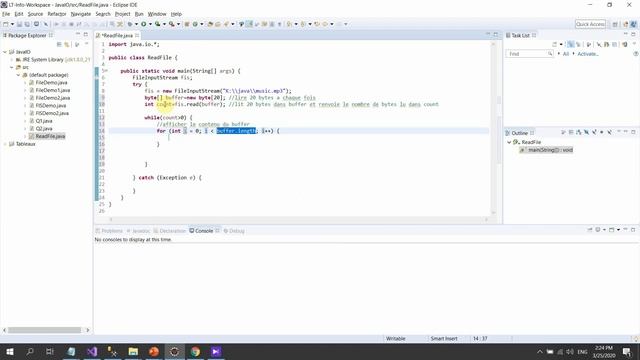640x360 pixels.
Task: Open Windows Start menu
Action: (9, 351)
